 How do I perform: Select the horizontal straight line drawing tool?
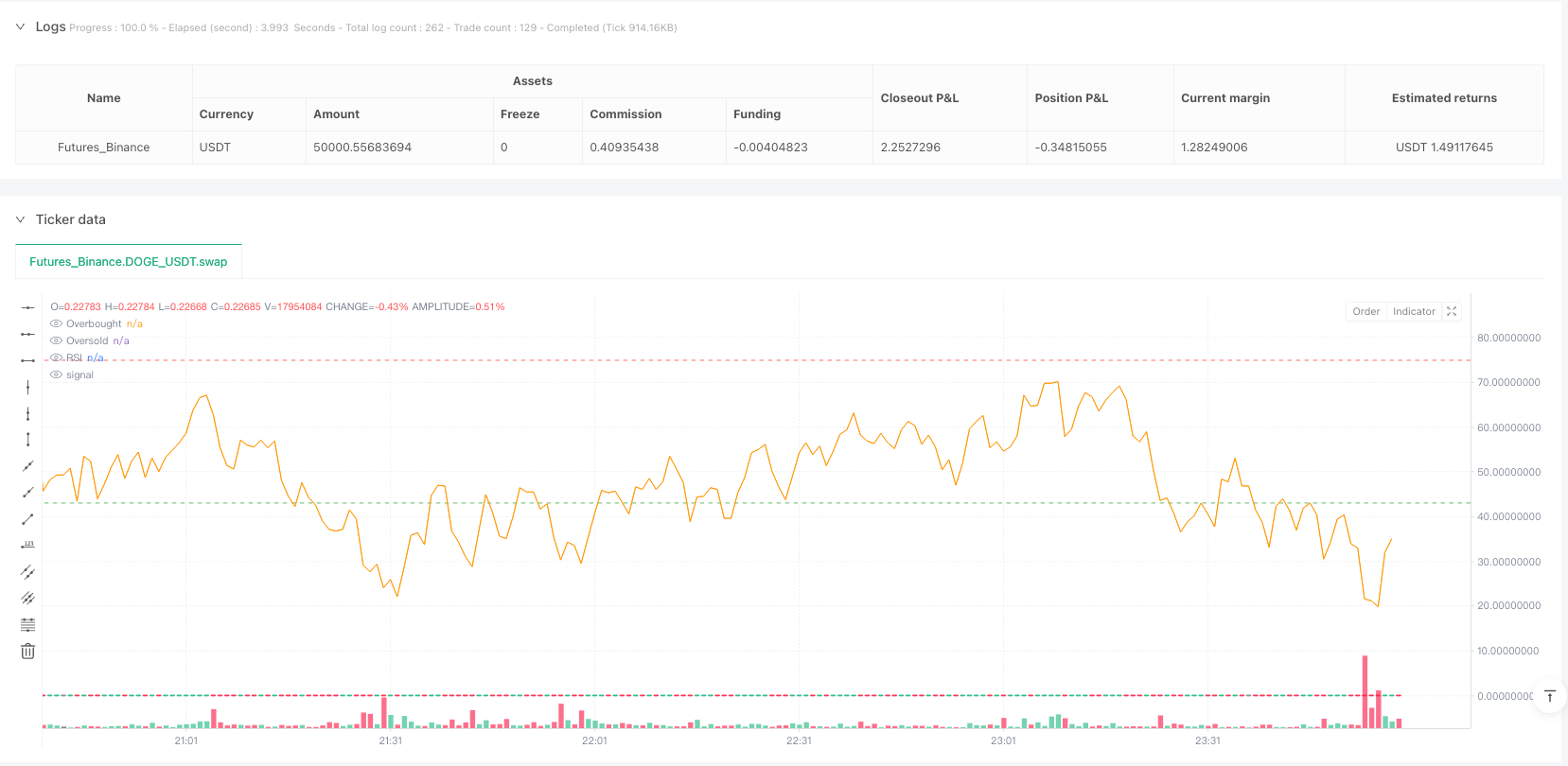(27, 307)
